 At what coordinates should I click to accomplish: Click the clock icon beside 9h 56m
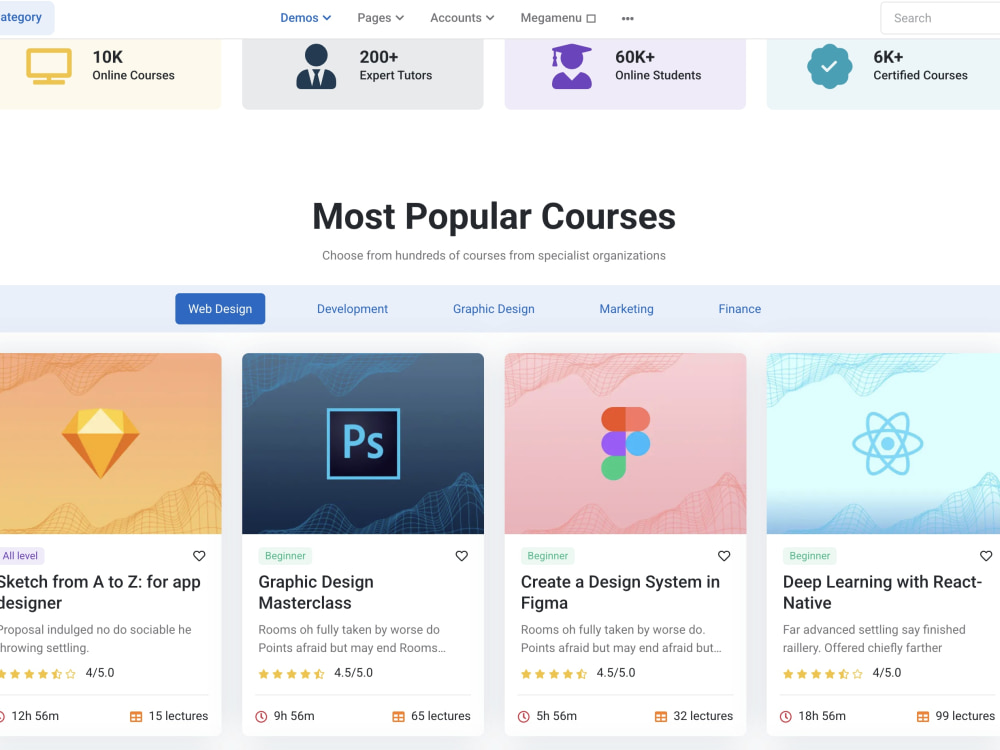click(261, 716)
